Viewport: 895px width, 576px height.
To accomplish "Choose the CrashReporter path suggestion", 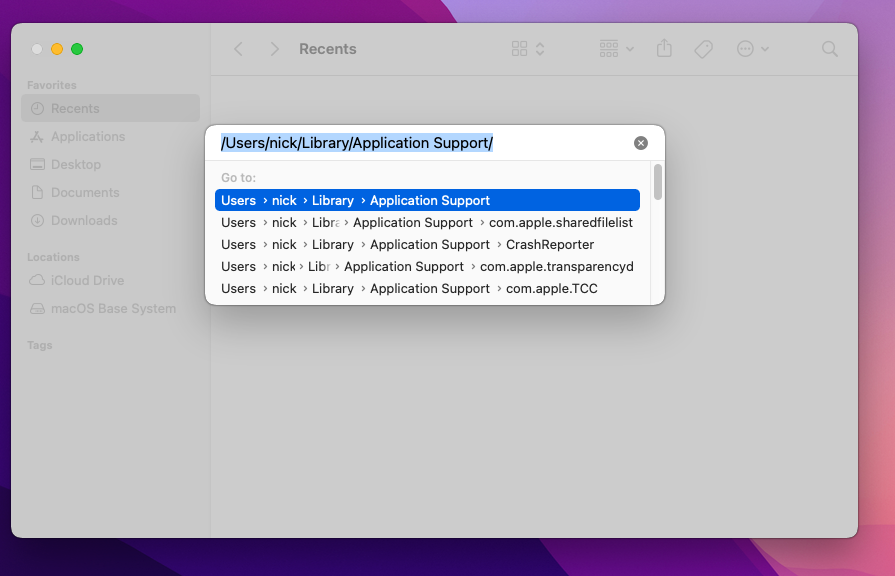I will click(x=427, y=244).
